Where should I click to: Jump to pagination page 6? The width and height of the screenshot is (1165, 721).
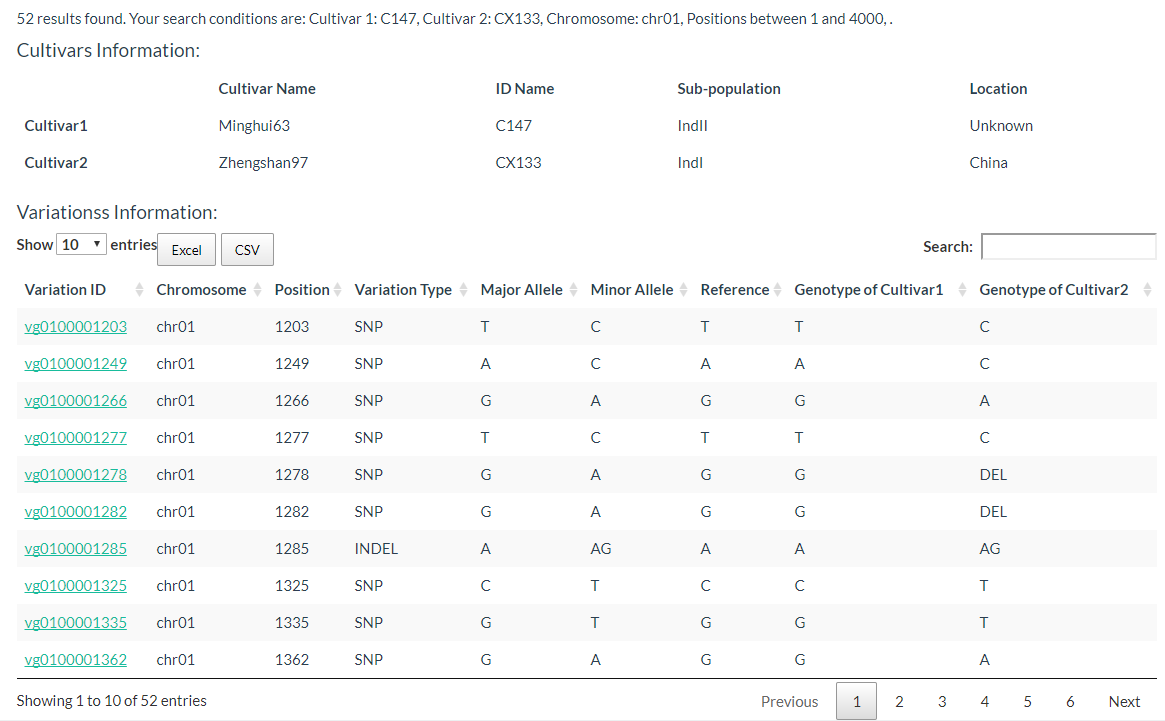(1070, 702)
